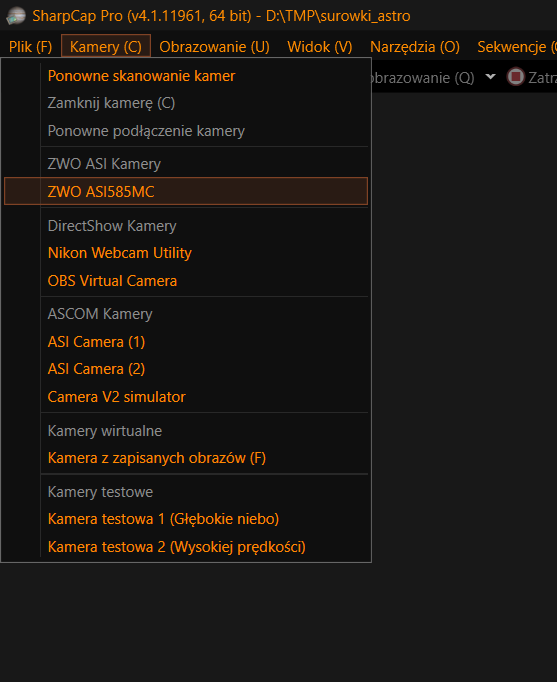
Task: Open Kamera z zapisanych obrazów (F)
Action: pos(157,458)
